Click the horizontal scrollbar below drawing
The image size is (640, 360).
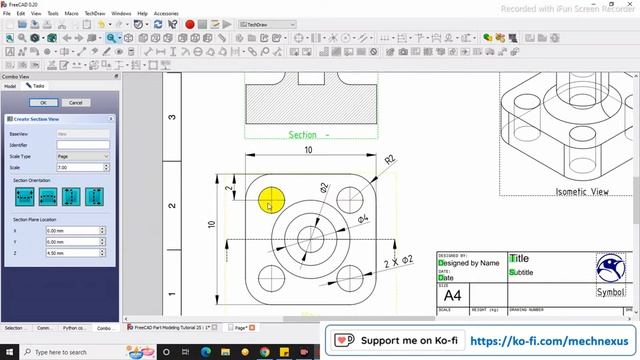click(358, 319)
